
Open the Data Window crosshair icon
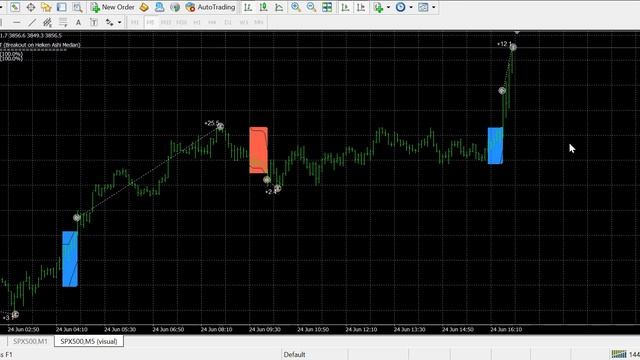point(31,7)
